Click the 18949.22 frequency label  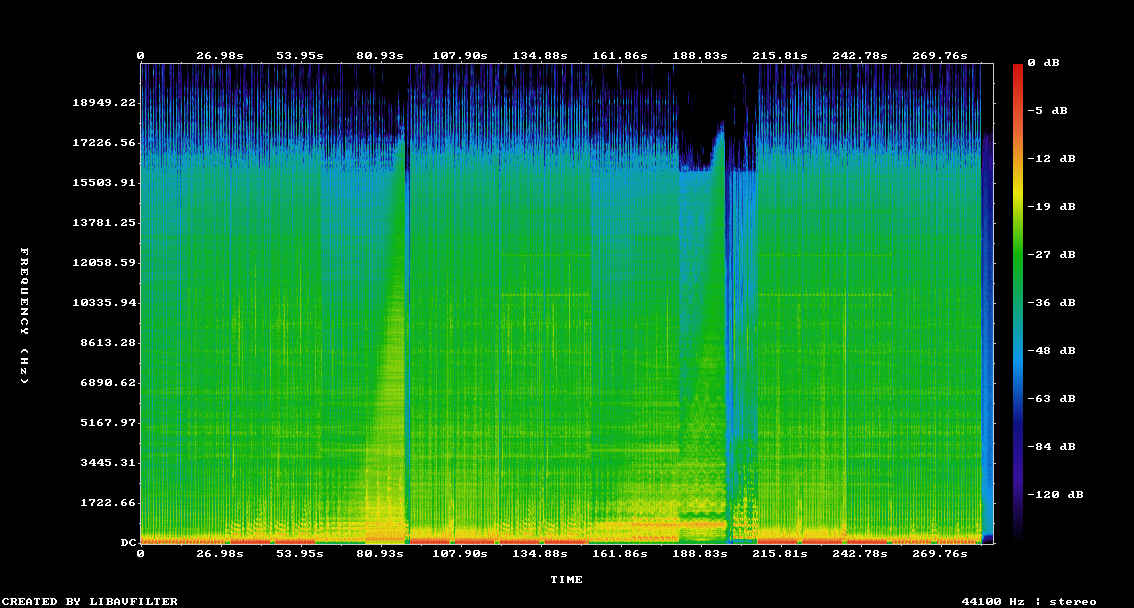tap(104, 103)
